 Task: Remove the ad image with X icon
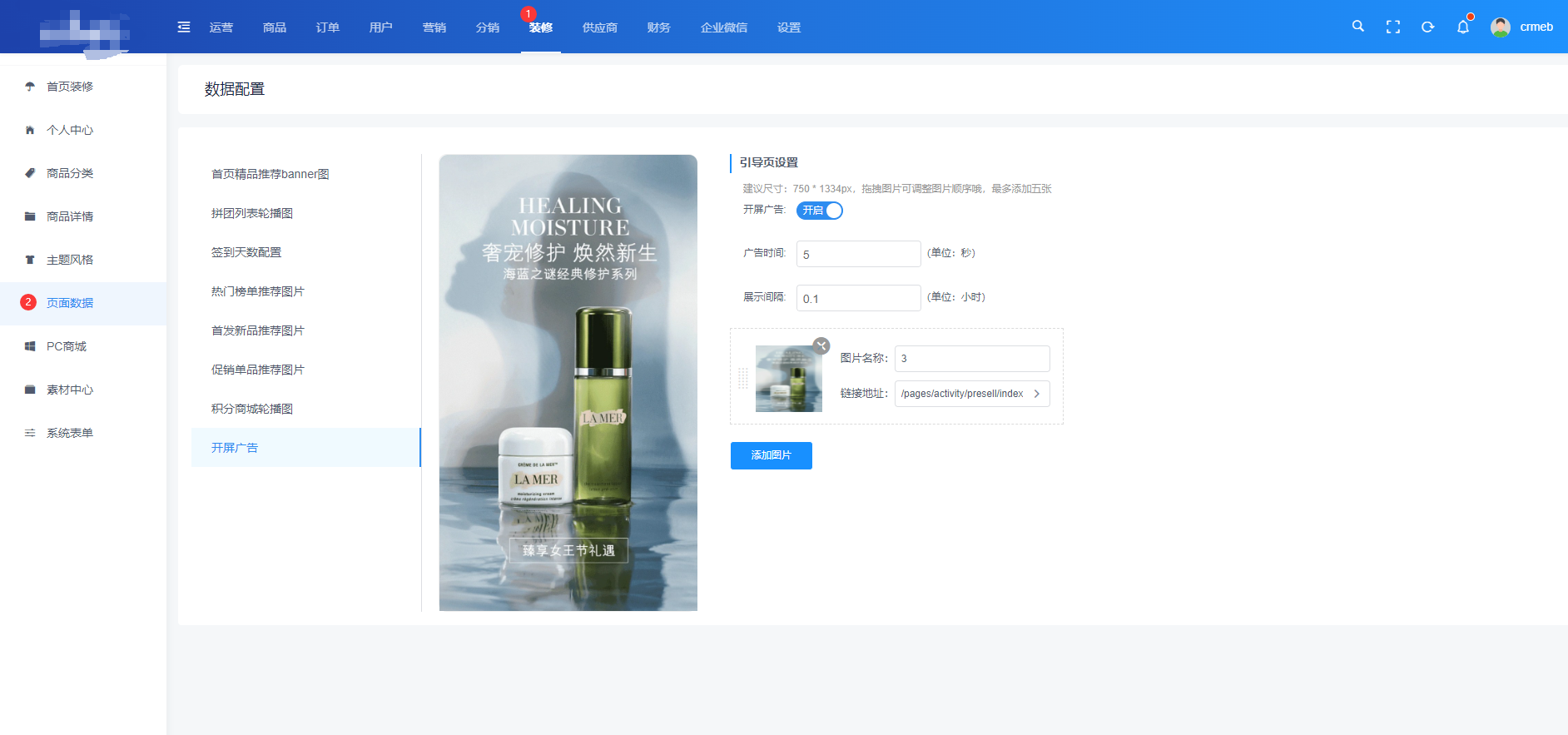pos(821,345)
